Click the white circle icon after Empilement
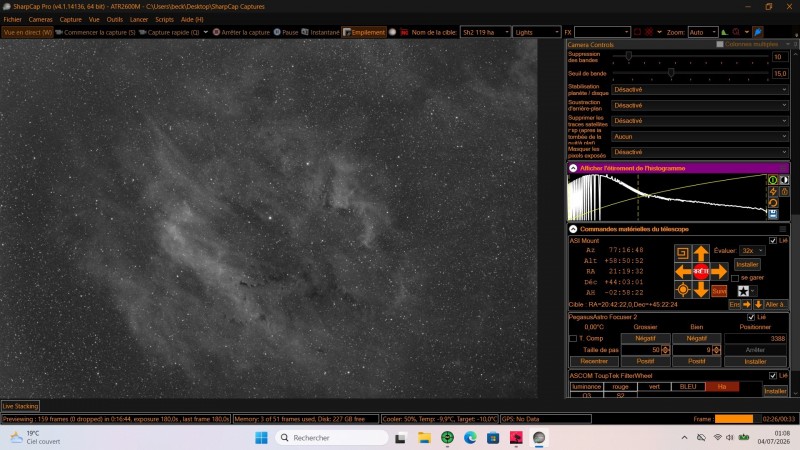Image resolution: width=800 pixels, height=450 pixels. [392, 32]
